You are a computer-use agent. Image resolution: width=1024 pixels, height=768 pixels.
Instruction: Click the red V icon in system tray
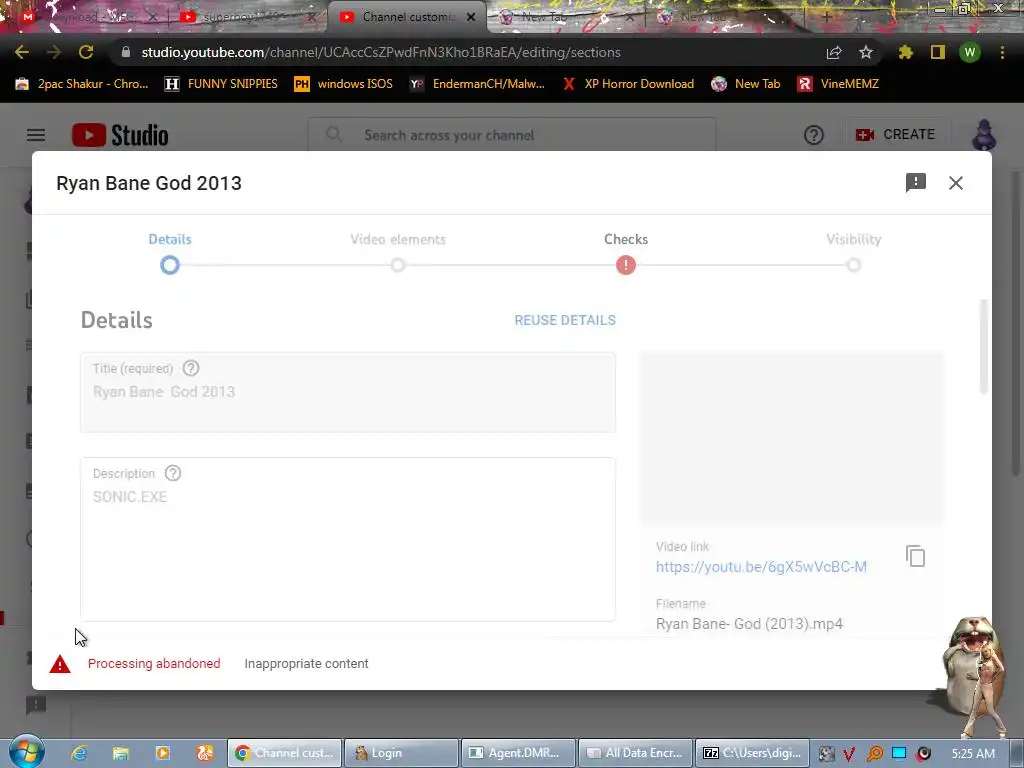(x=849, y=754)
